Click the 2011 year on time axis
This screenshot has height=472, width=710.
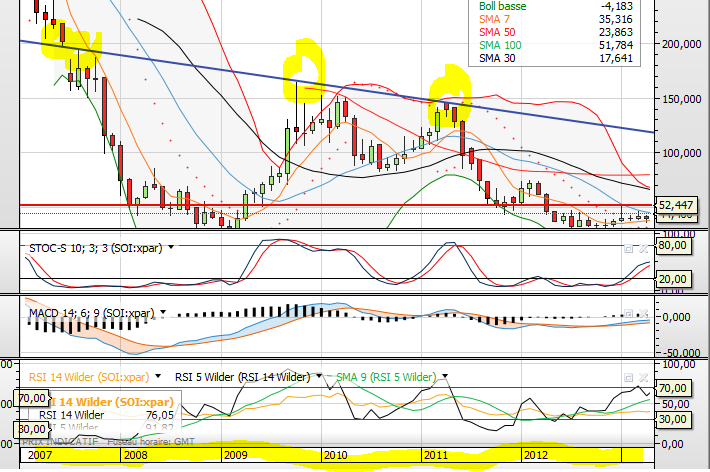coord(436,455)
